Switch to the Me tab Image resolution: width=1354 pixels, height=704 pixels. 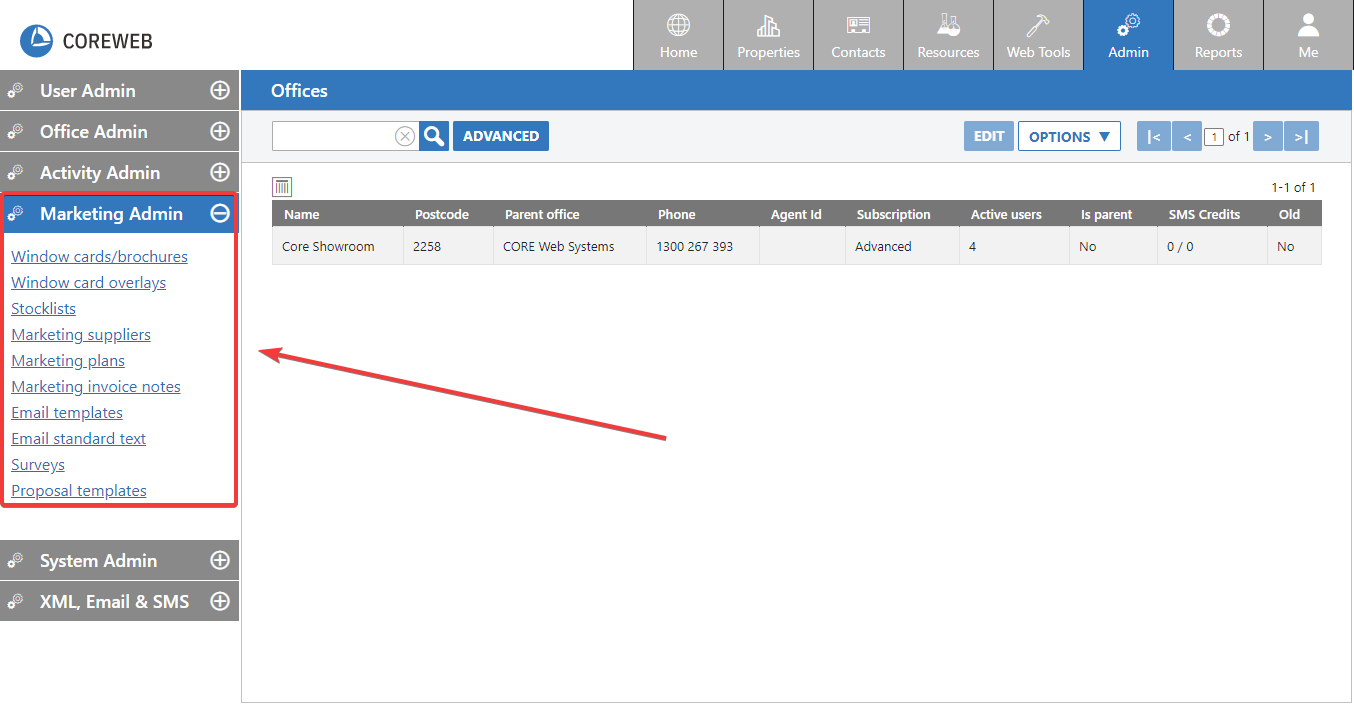(1308, 36)
